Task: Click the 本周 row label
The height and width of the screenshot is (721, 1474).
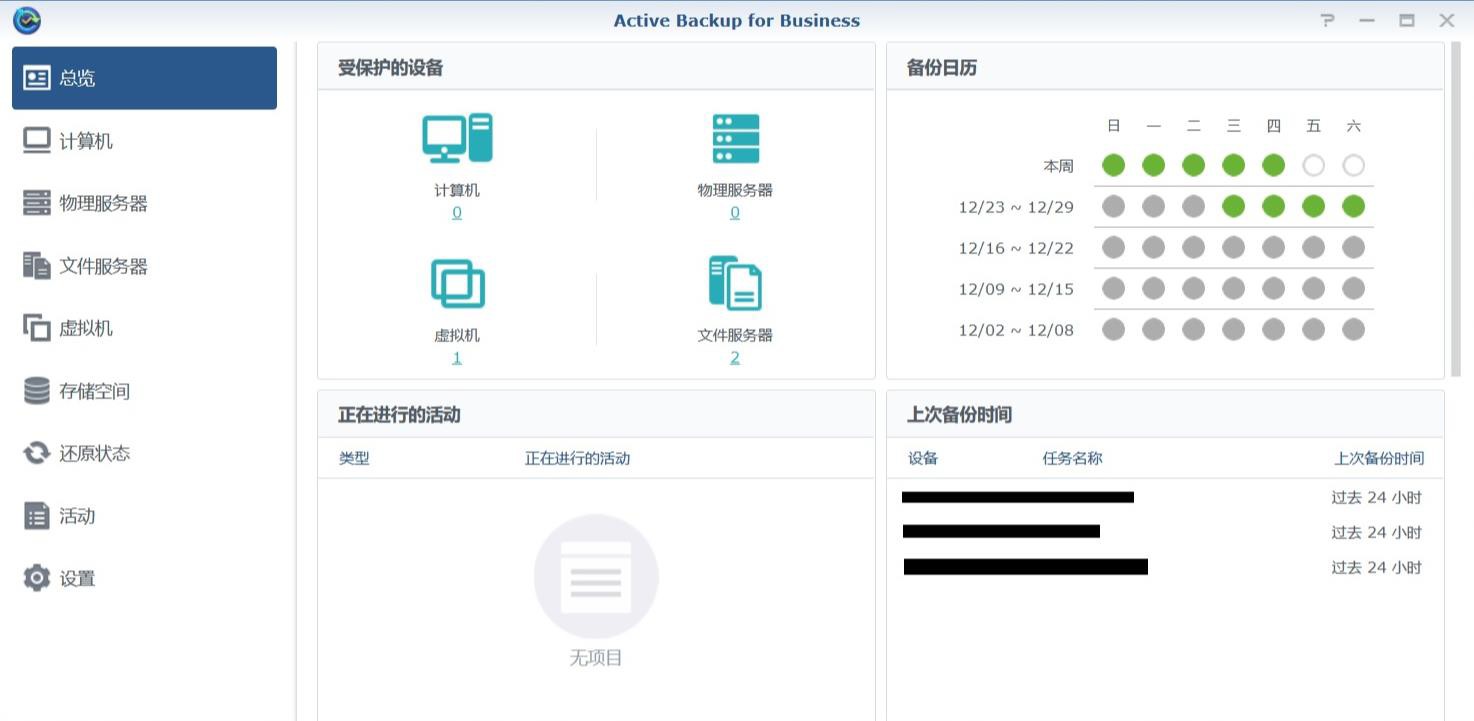Action: [x=1058, y=166]
